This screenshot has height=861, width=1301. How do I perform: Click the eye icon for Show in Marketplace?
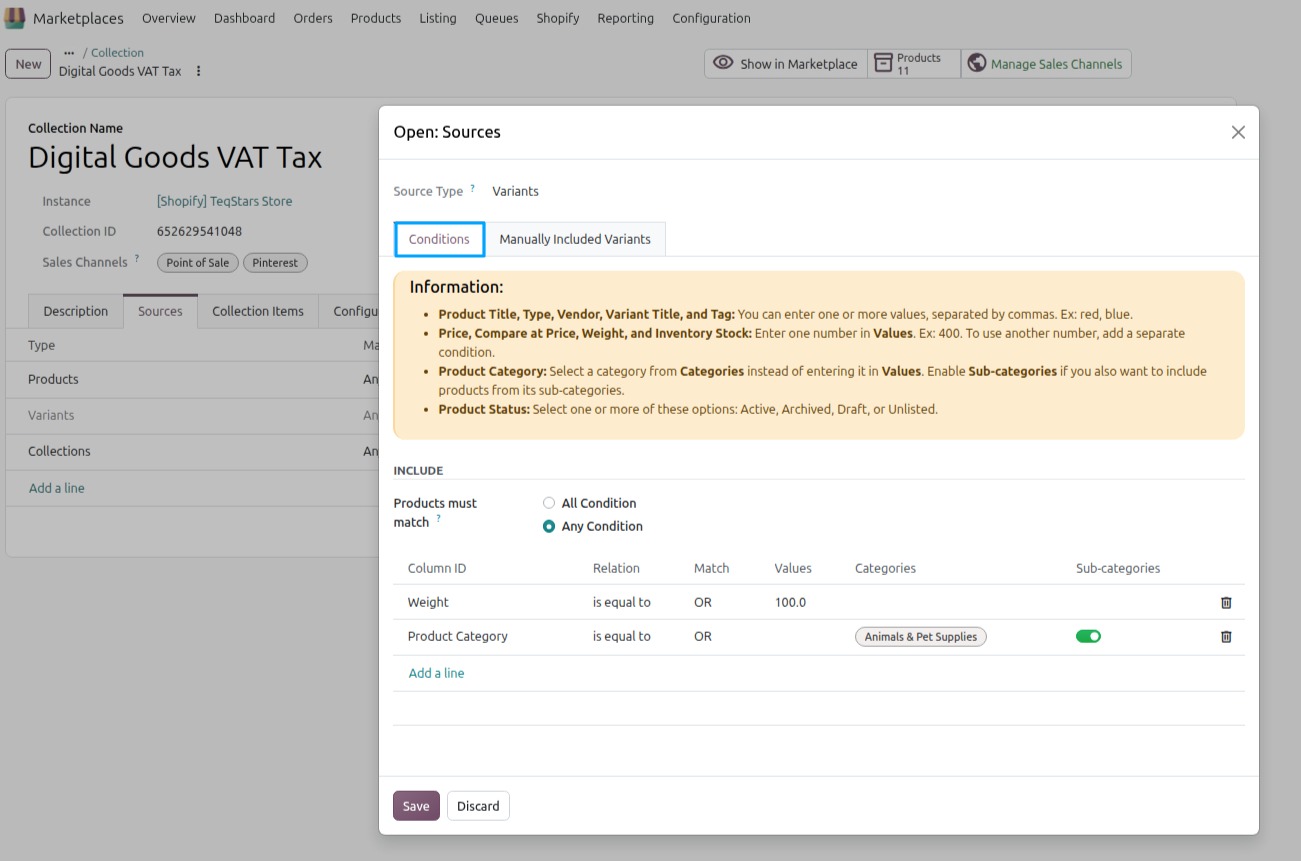coord(723,63)
